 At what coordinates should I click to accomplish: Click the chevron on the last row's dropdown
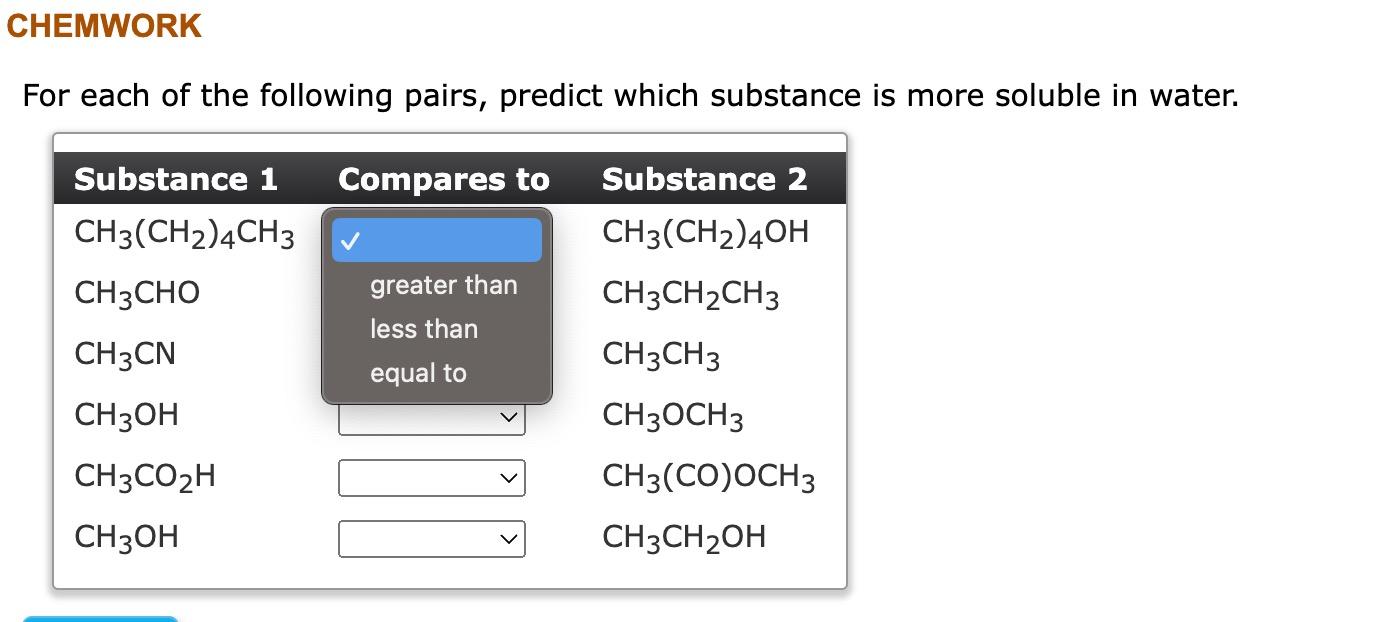509,538
